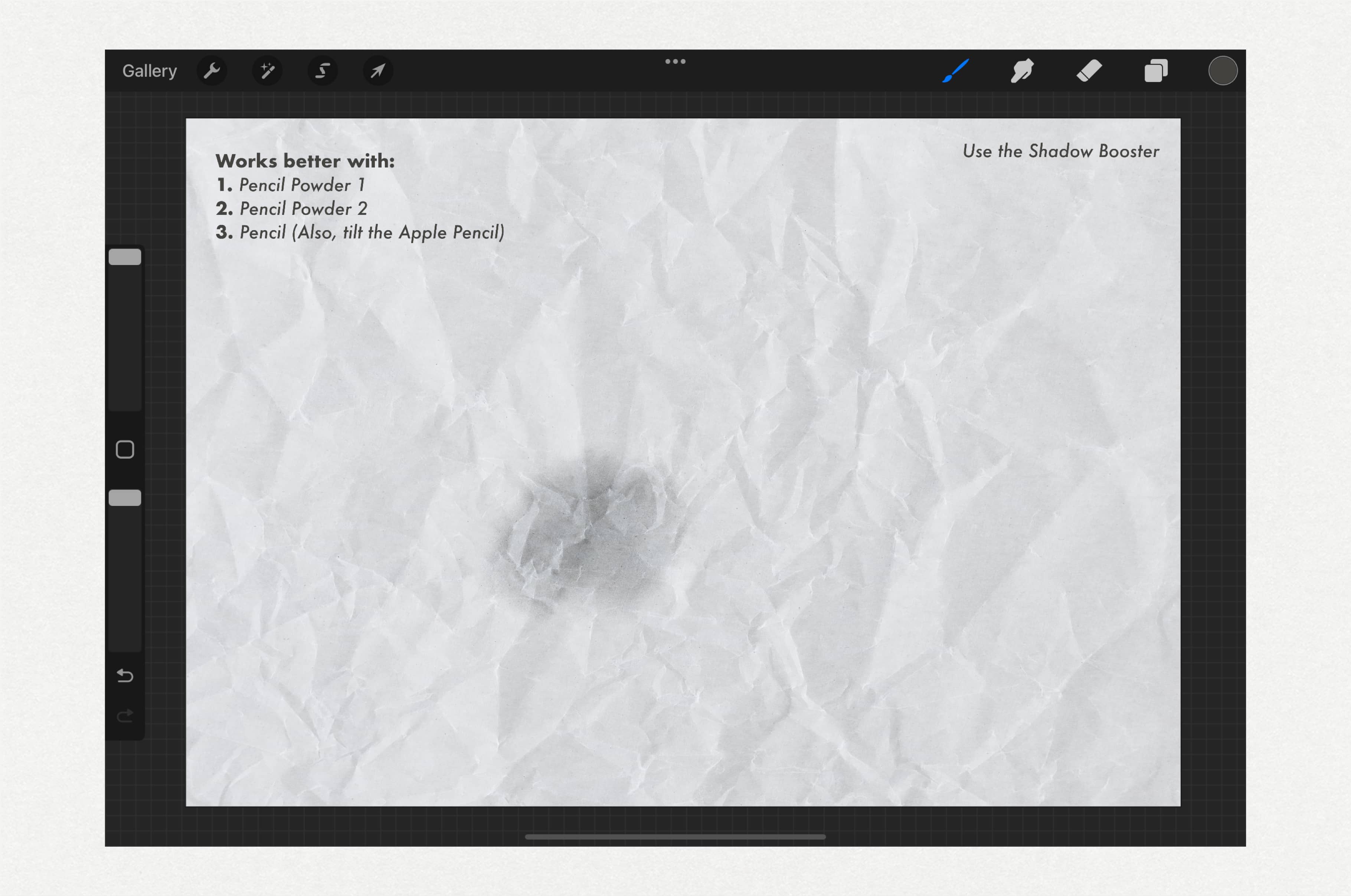Click the 'Works better with:' heading
The width and height of the screenshot is (1351, 896).
(x=305, y=161)
